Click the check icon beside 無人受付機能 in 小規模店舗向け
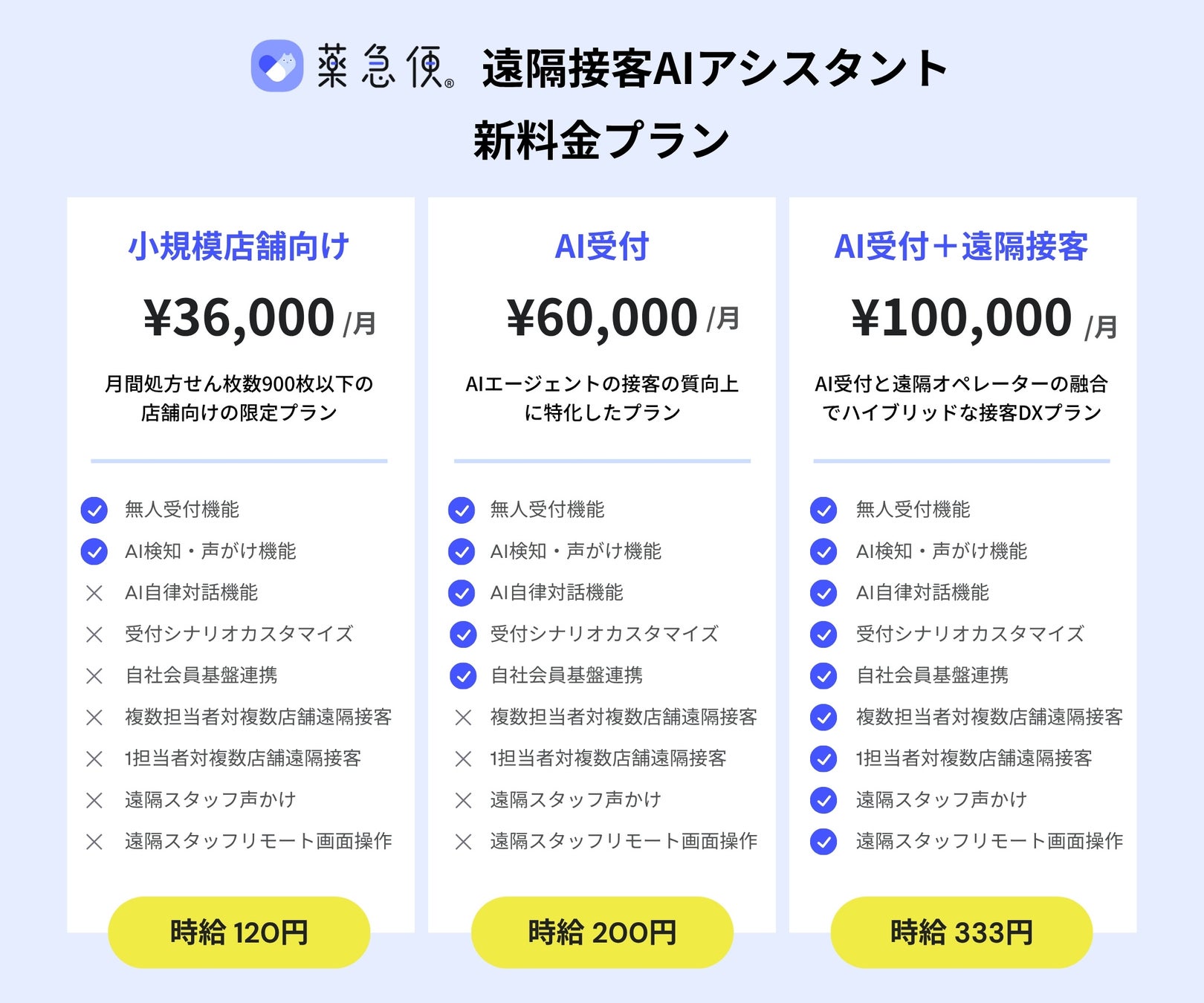1204x1003 pixels. 94,510
